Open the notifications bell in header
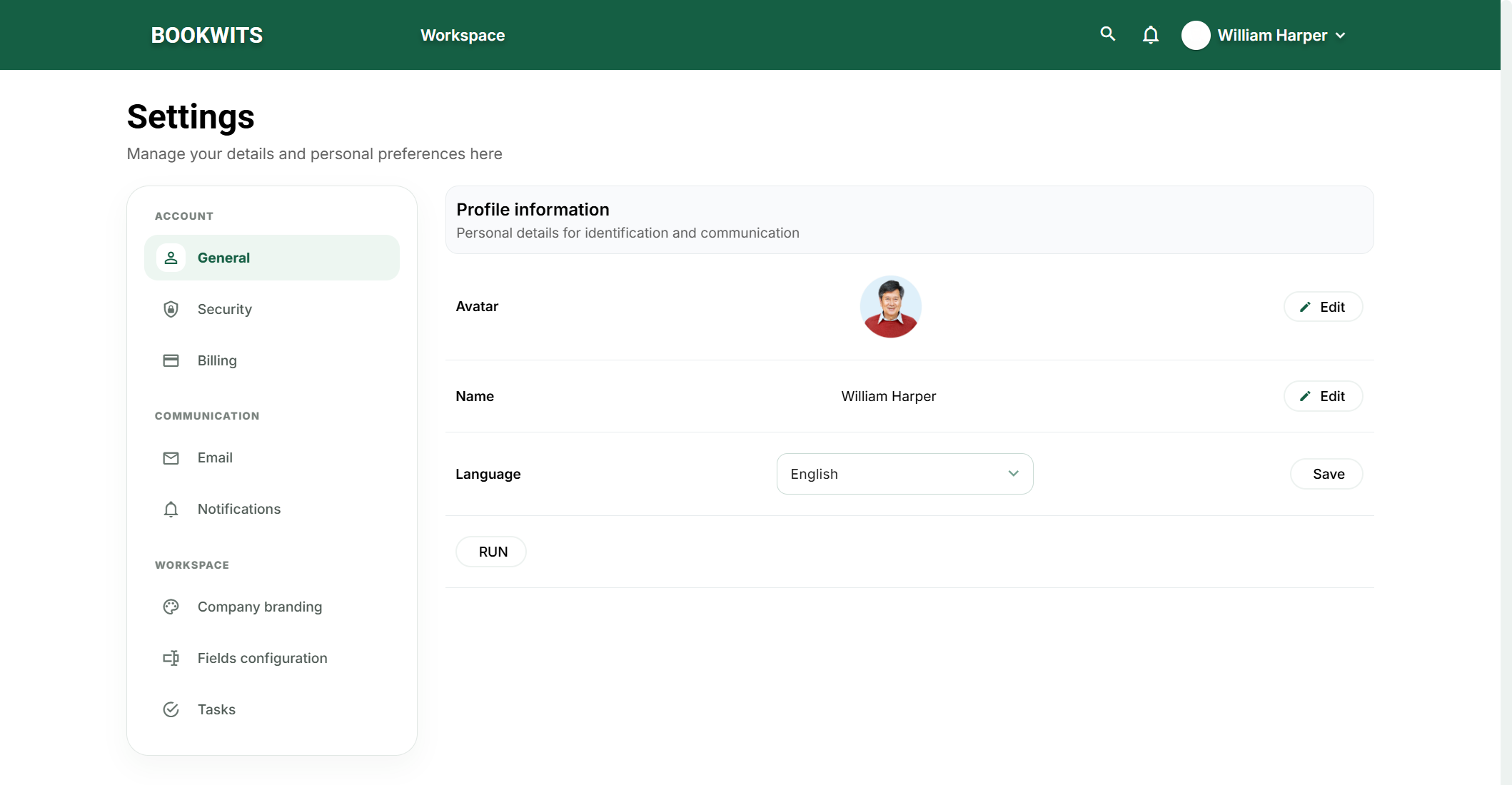The image size is (1512, 785). [1150, 35]
